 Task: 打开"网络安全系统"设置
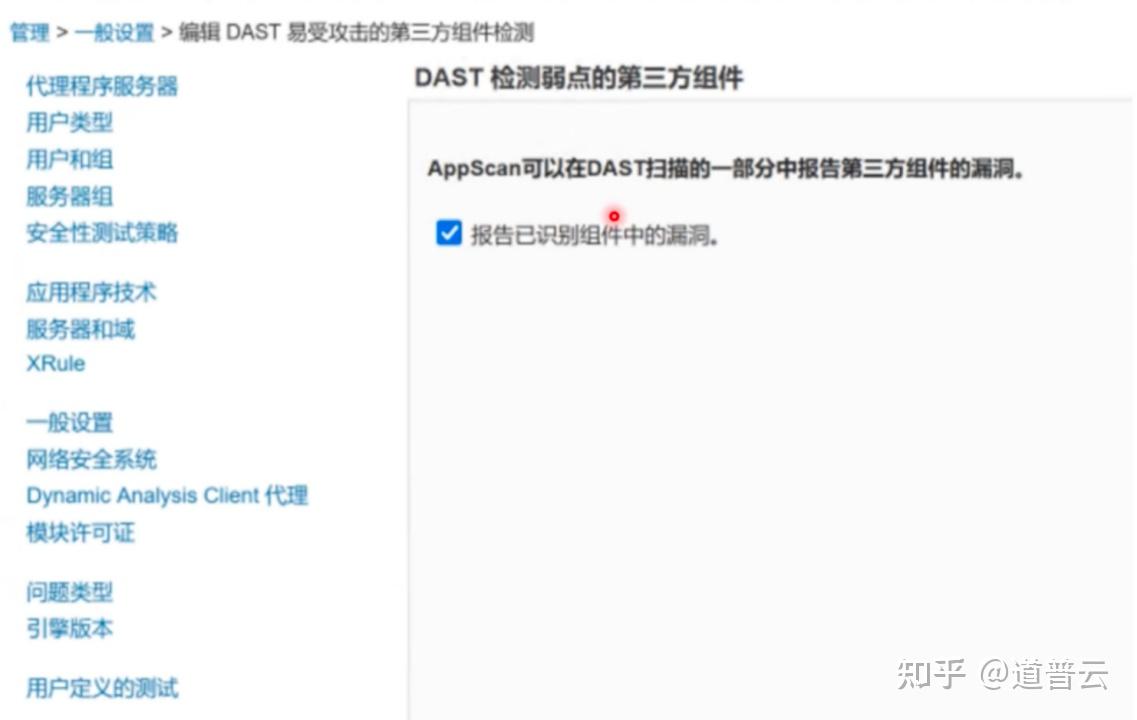[x=90, y=458]
